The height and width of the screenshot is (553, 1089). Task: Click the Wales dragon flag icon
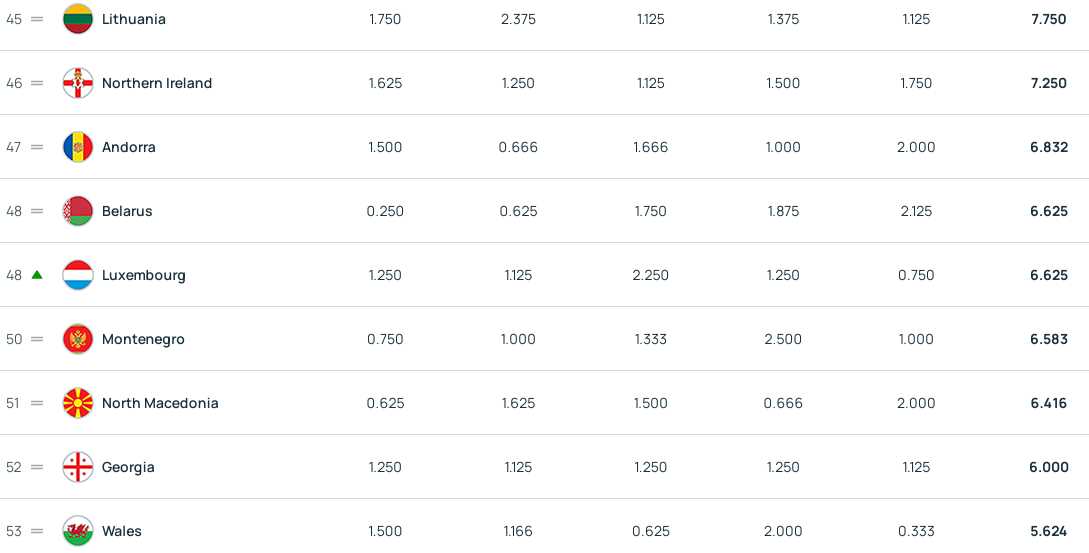click(78, 531)
